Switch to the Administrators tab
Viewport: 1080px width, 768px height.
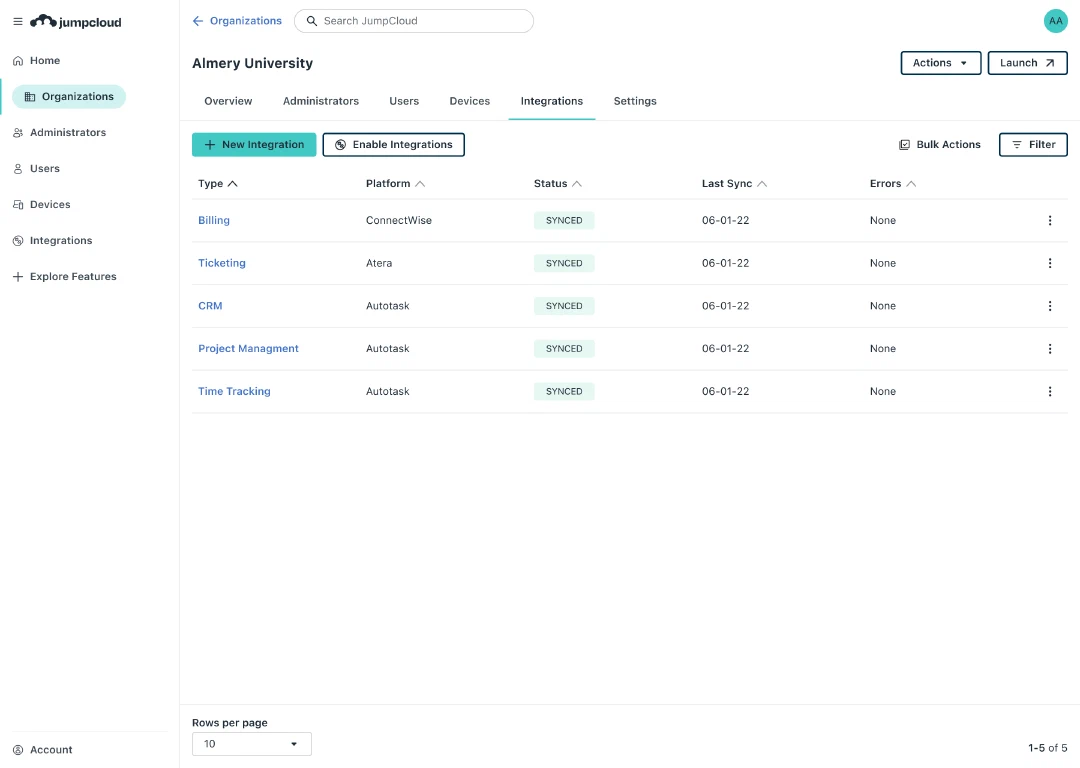tap(321, 101)
